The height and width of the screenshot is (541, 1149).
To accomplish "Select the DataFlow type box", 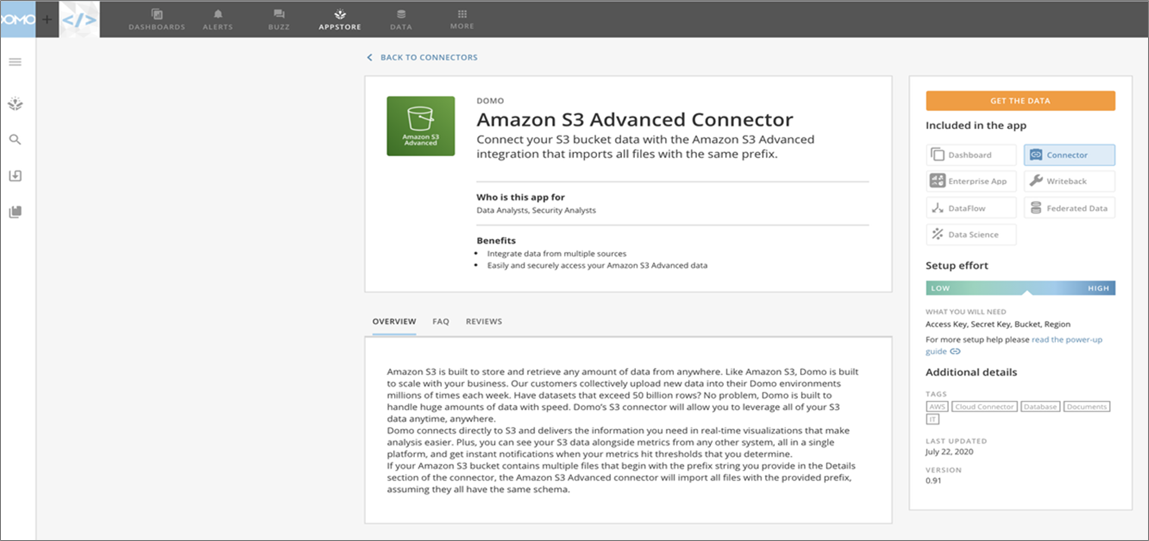I will (971, 208).
